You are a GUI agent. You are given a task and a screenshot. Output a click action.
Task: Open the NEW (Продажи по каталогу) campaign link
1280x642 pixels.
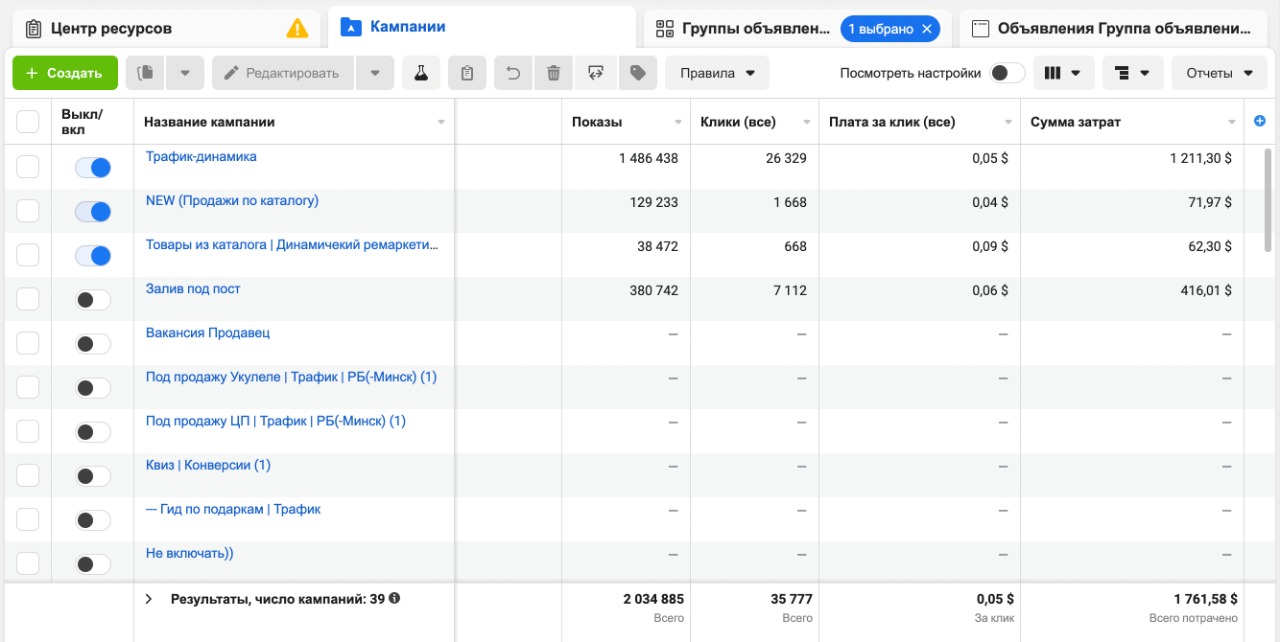point(232,201)
